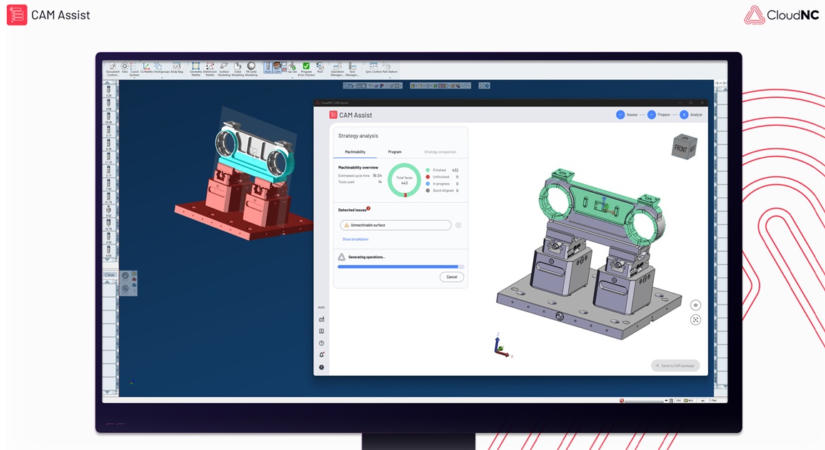Switch to the Program tab
Viewport: 825px width, 450px height.
395,152
